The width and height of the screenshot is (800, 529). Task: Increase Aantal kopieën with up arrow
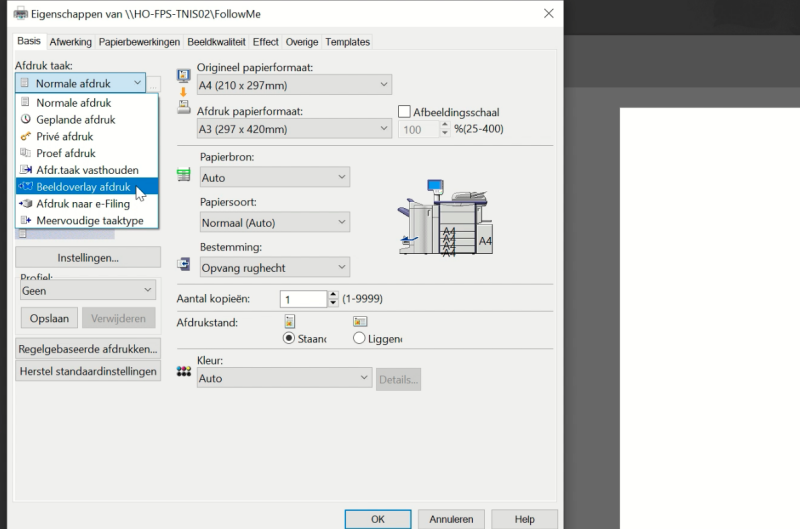pyautogui.click(x=333, y=295)
